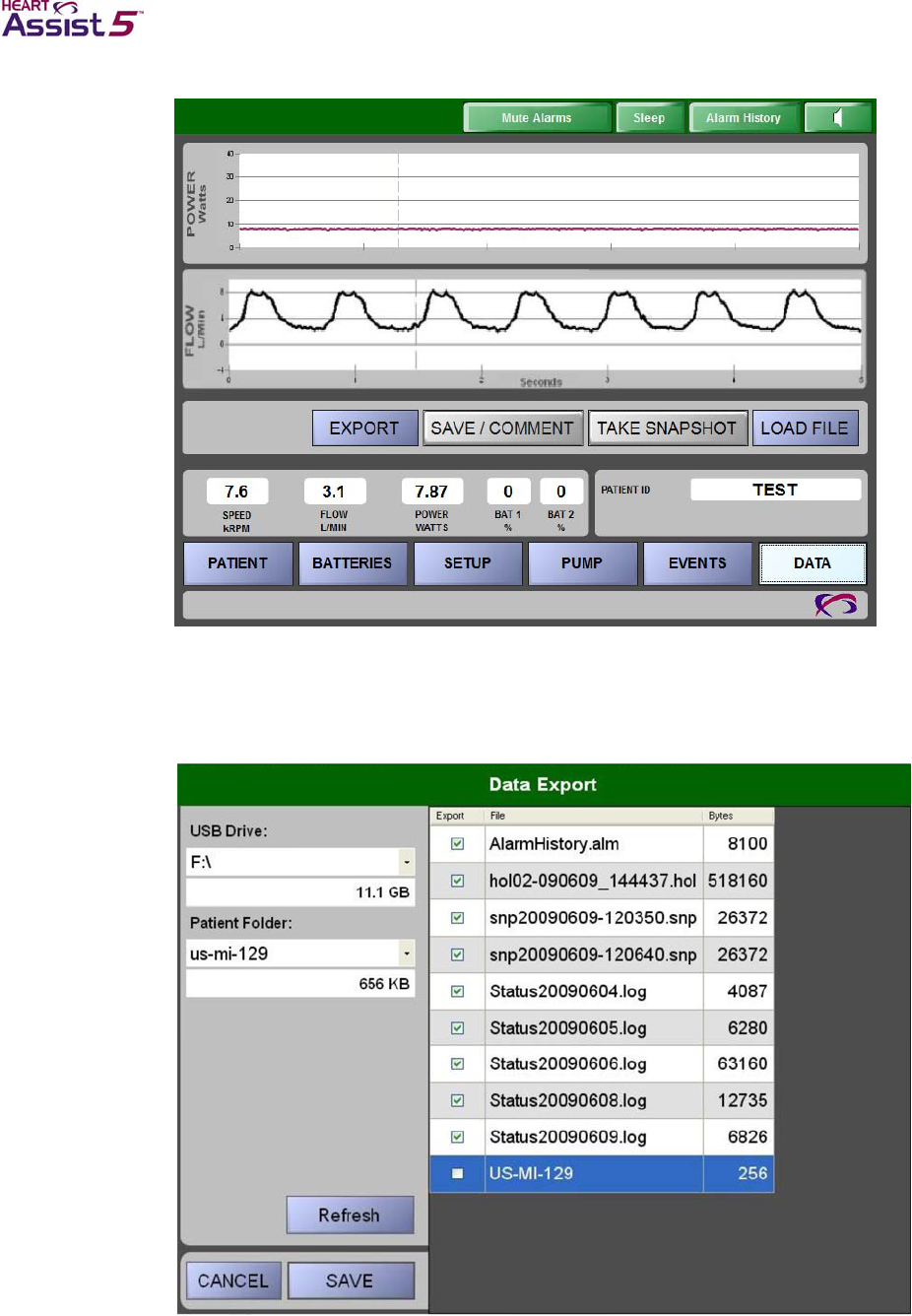The image size is (912, 1316).
Task: Click the POWER value 7.87
Action: coord(431,492)
